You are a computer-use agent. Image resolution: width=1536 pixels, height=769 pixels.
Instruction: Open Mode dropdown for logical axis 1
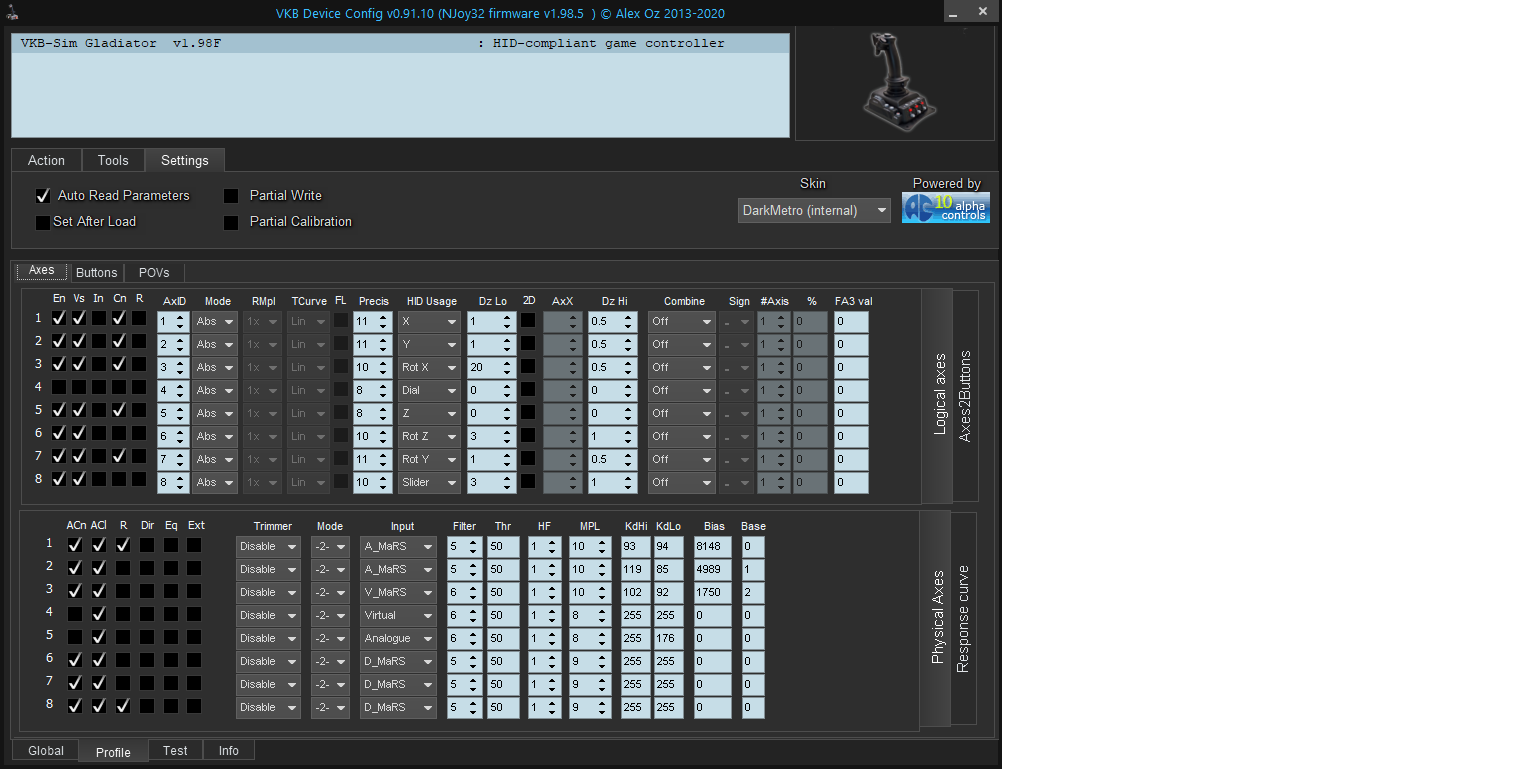[x=214, y=322]
